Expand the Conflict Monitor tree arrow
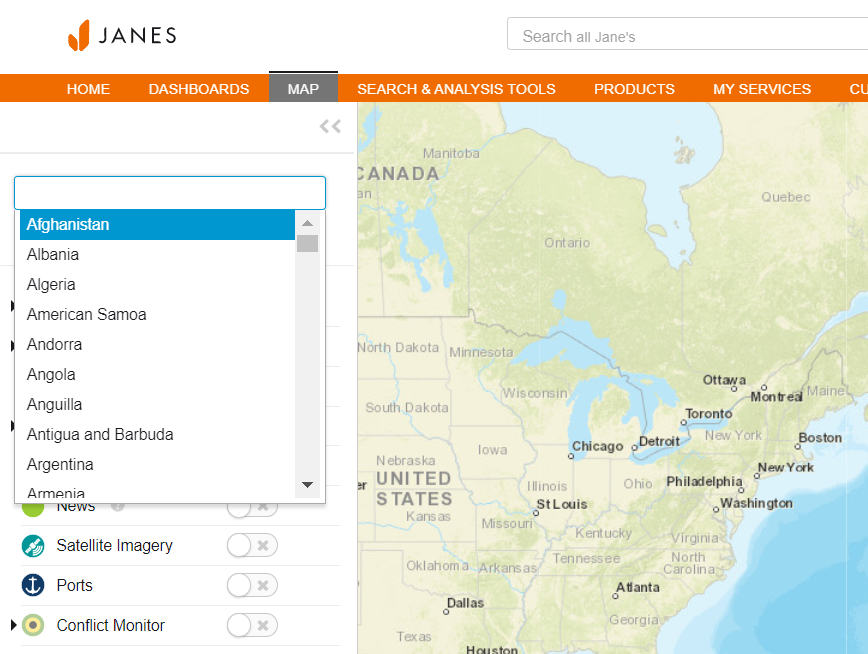Image resolution: width=868 pixels, height=654 pixels. coord(13,626)
